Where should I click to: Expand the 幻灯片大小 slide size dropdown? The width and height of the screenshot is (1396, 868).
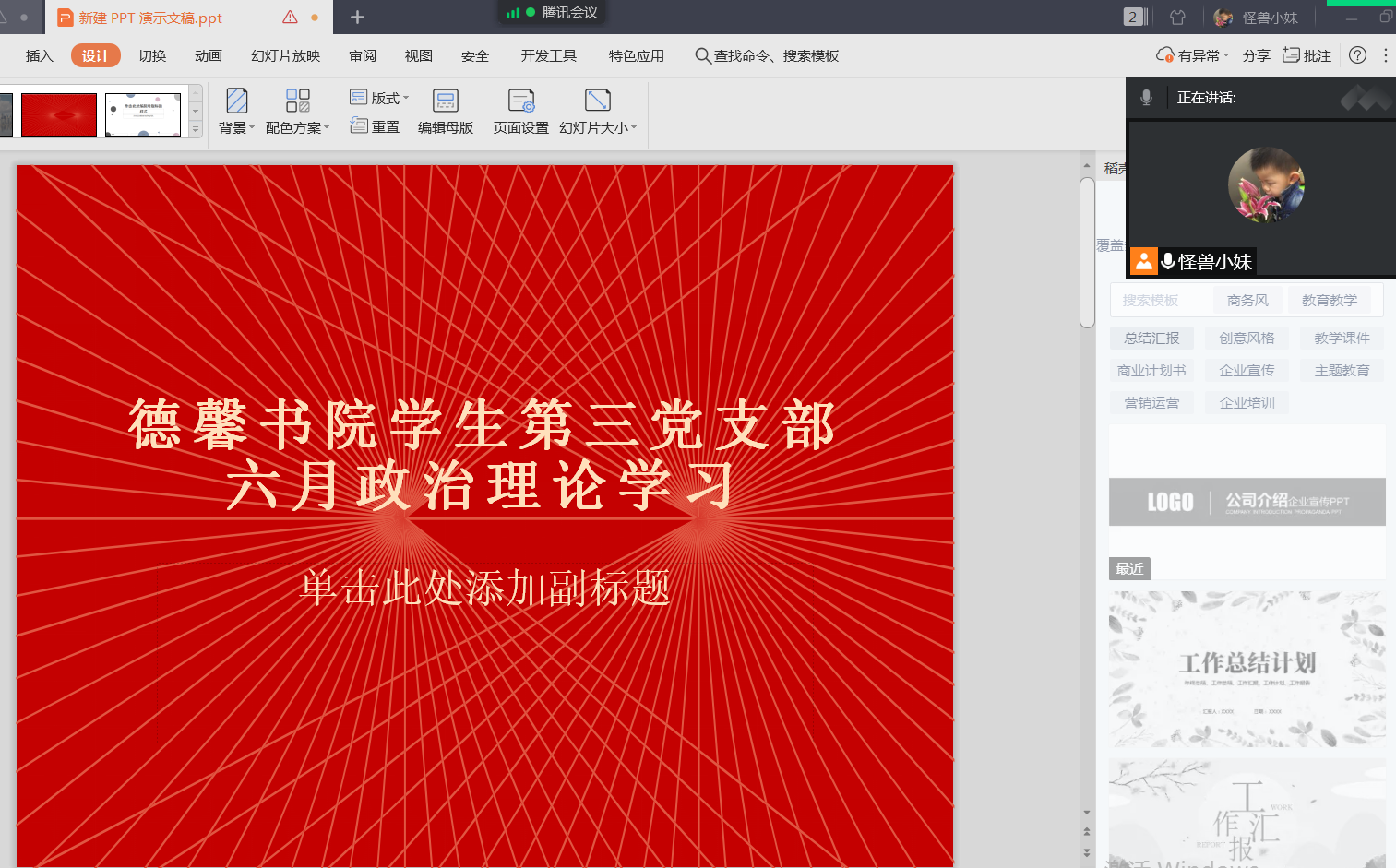click(x=634, y=127)
